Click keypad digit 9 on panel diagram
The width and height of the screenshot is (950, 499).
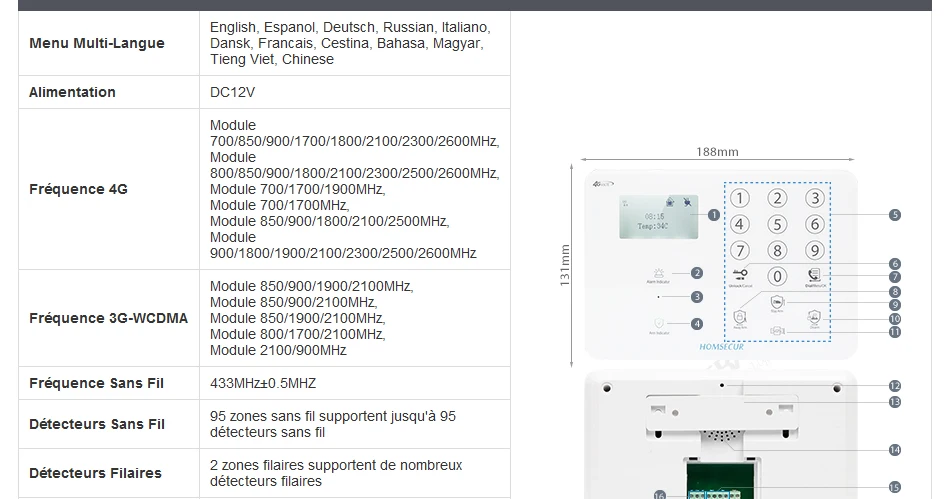815,251
